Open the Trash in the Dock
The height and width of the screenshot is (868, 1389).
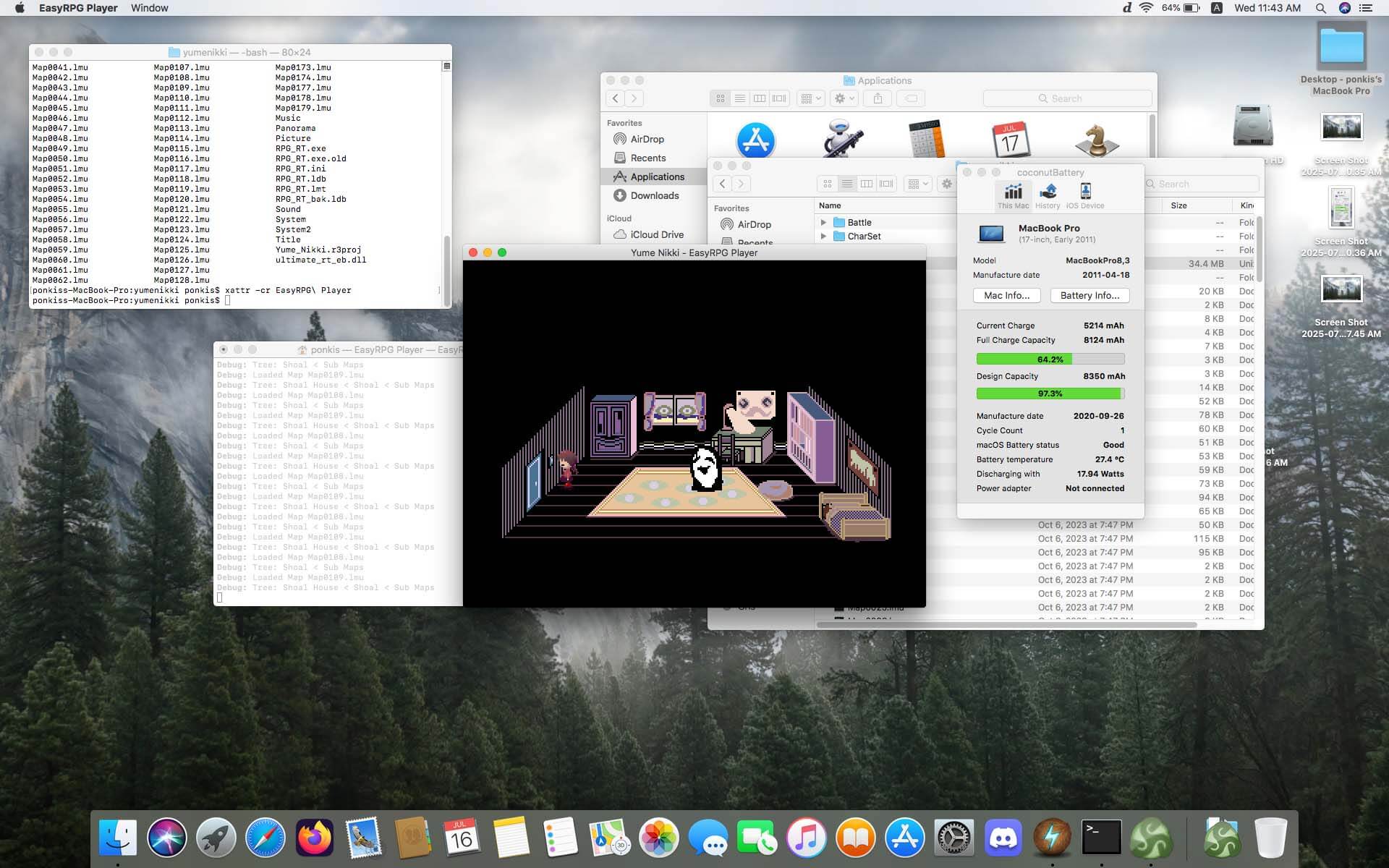[x=1270, y=838]
